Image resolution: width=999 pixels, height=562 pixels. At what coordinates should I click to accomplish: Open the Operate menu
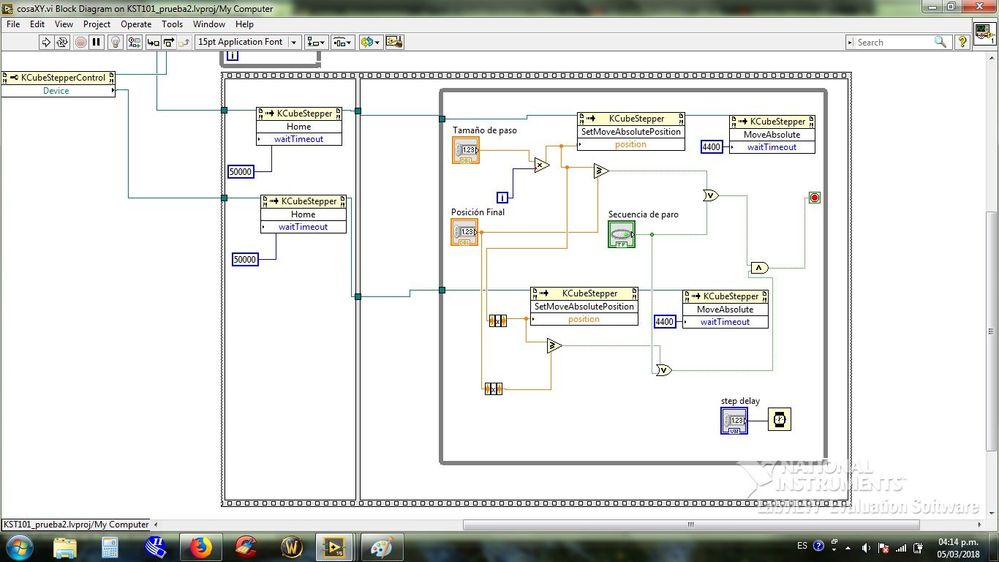pos(136,24)
